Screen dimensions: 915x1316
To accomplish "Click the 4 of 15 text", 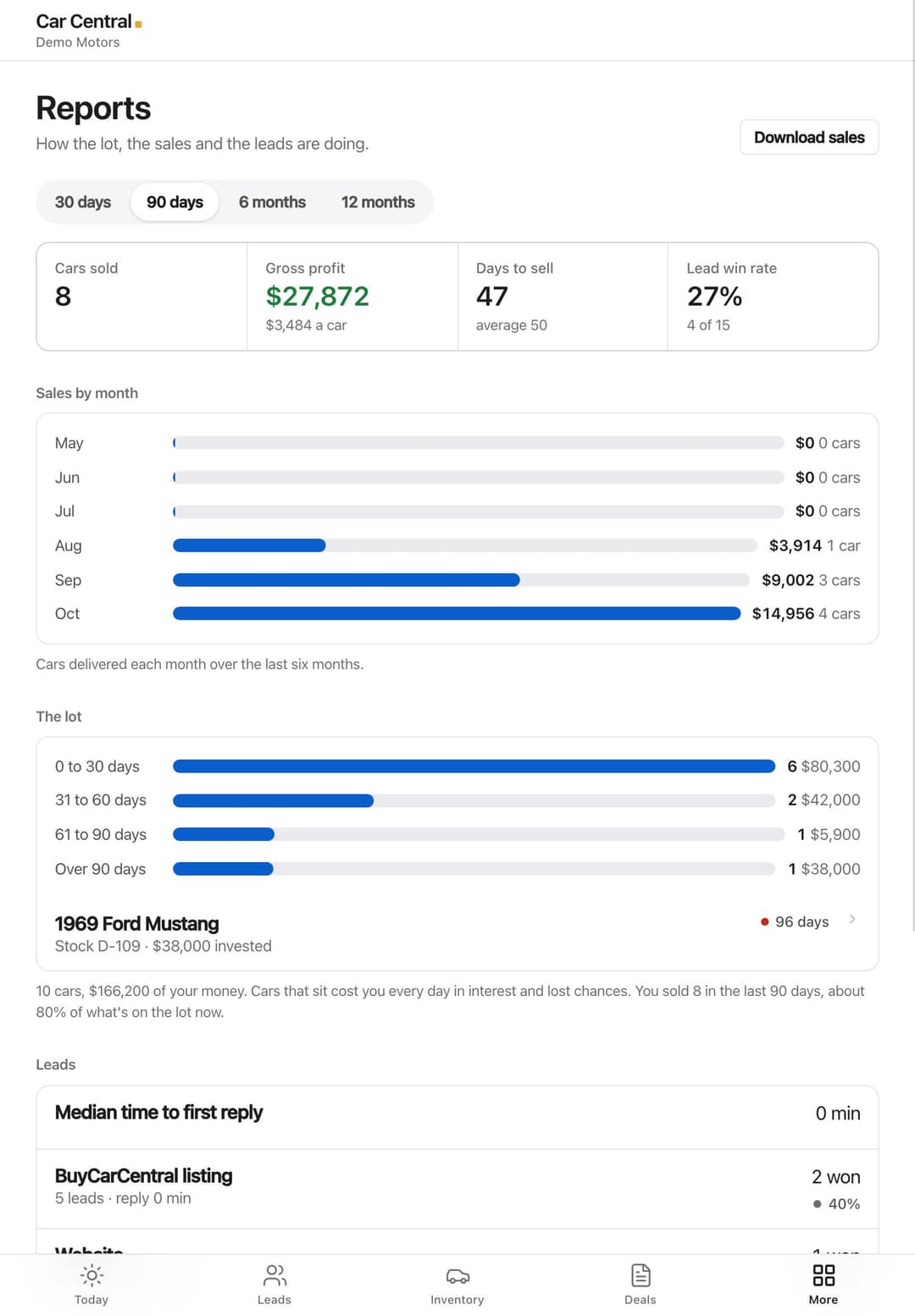I will pyautogui.click(x=708, y=325).
